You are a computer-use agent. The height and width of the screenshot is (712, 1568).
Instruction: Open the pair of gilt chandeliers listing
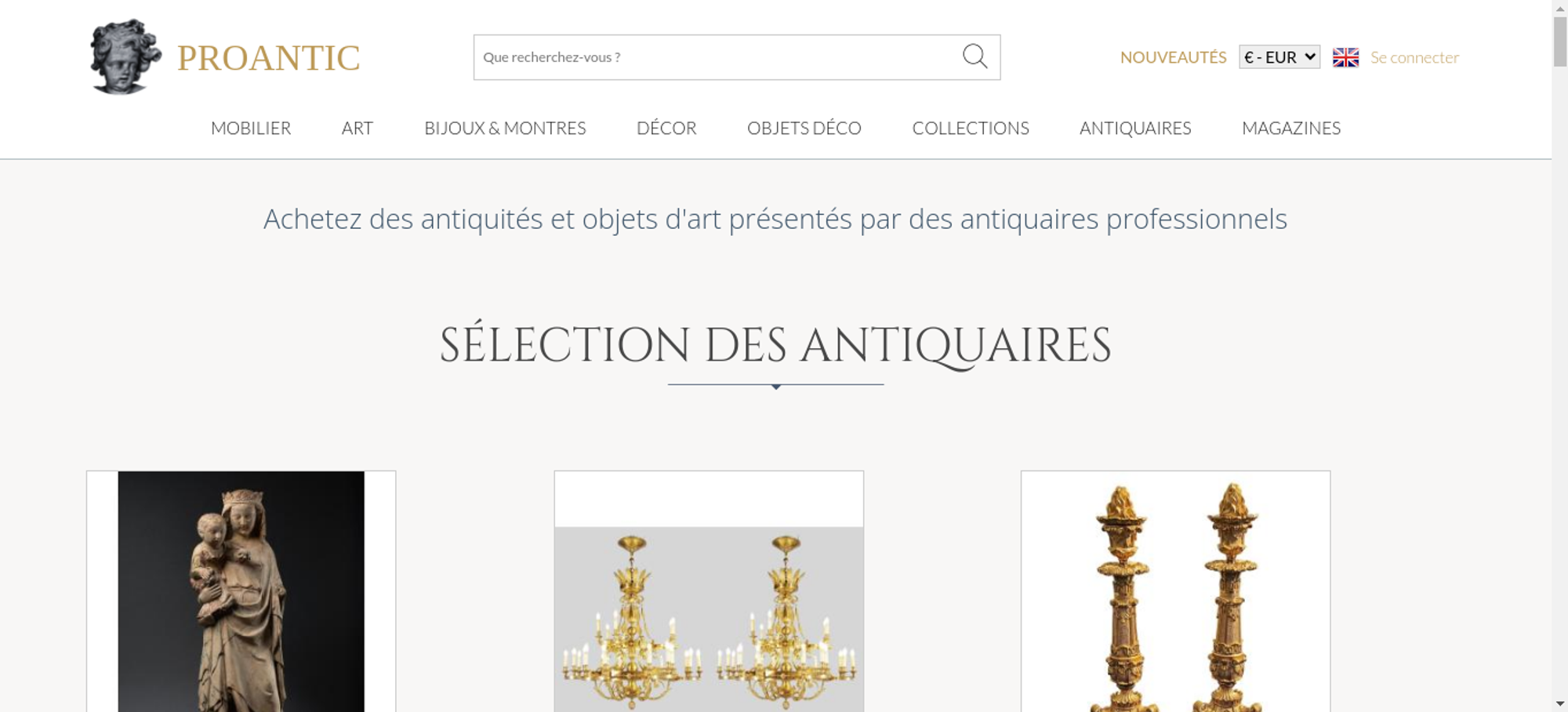click(x=709, y=591)
